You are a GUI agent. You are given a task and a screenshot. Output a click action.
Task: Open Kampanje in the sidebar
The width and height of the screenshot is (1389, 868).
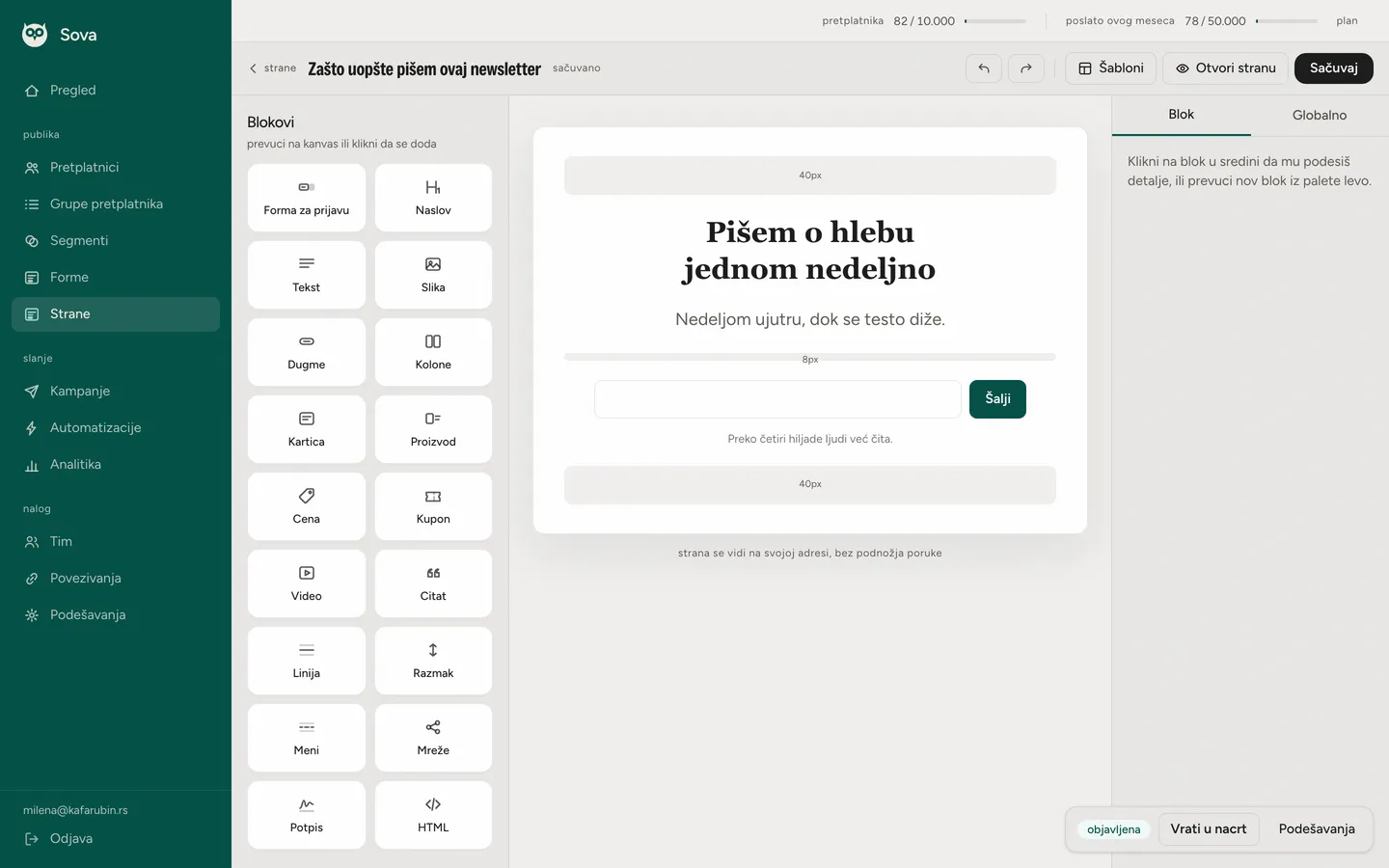point(116,392)
